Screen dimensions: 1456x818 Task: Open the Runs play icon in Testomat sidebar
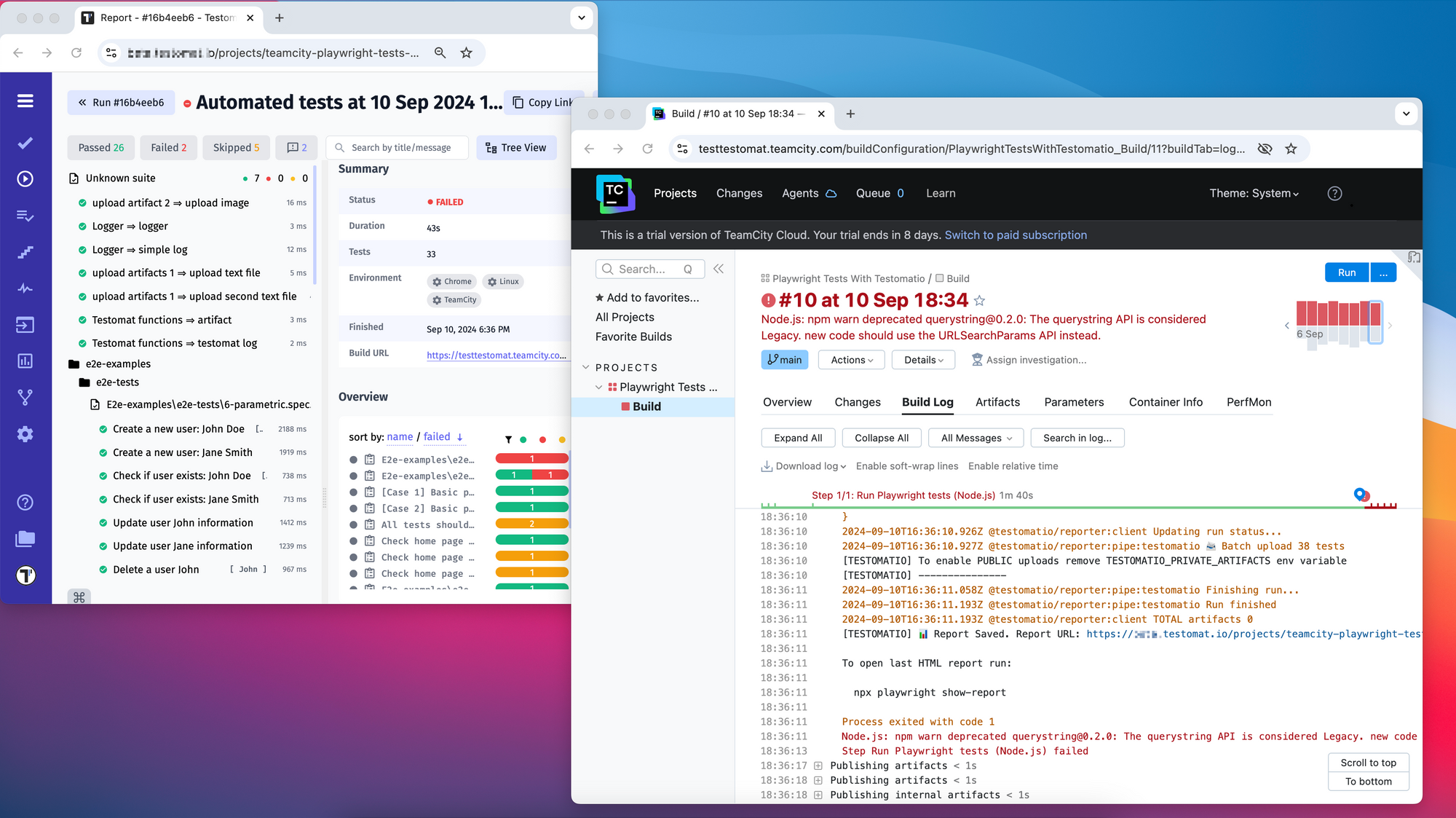25,178
